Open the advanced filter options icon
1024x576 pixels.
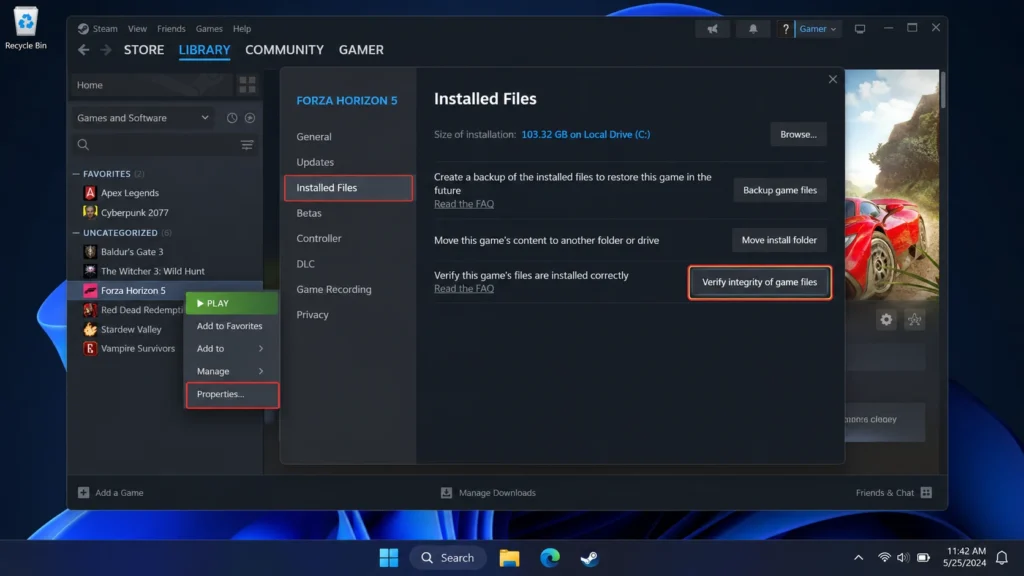coord(247,145)
